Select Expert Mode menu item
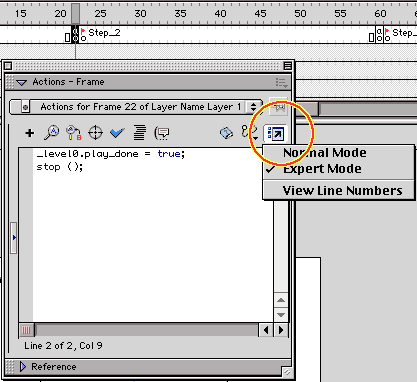The image size is (417, 382). [322, 169]
